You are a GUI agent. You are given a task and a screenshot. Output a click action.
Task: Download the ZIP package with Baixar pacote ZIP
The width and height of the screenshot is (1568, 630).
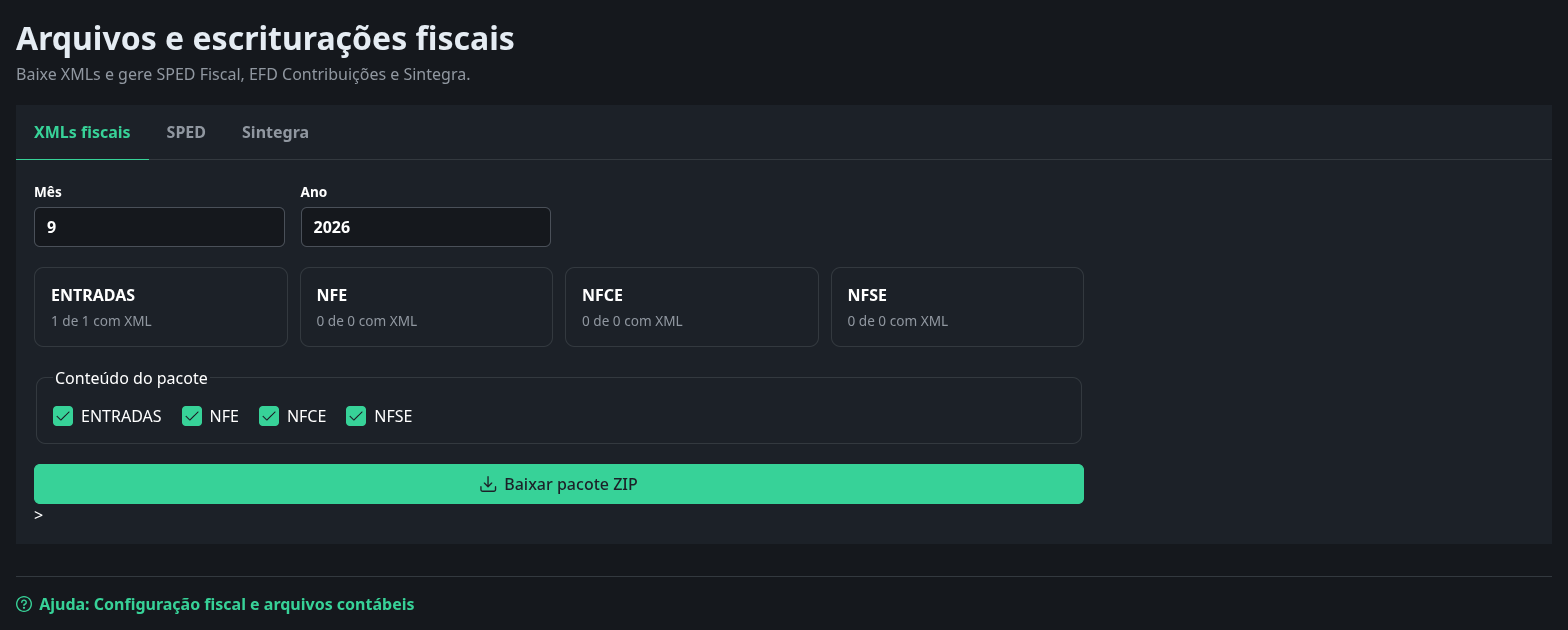click(x=559, y=484)
